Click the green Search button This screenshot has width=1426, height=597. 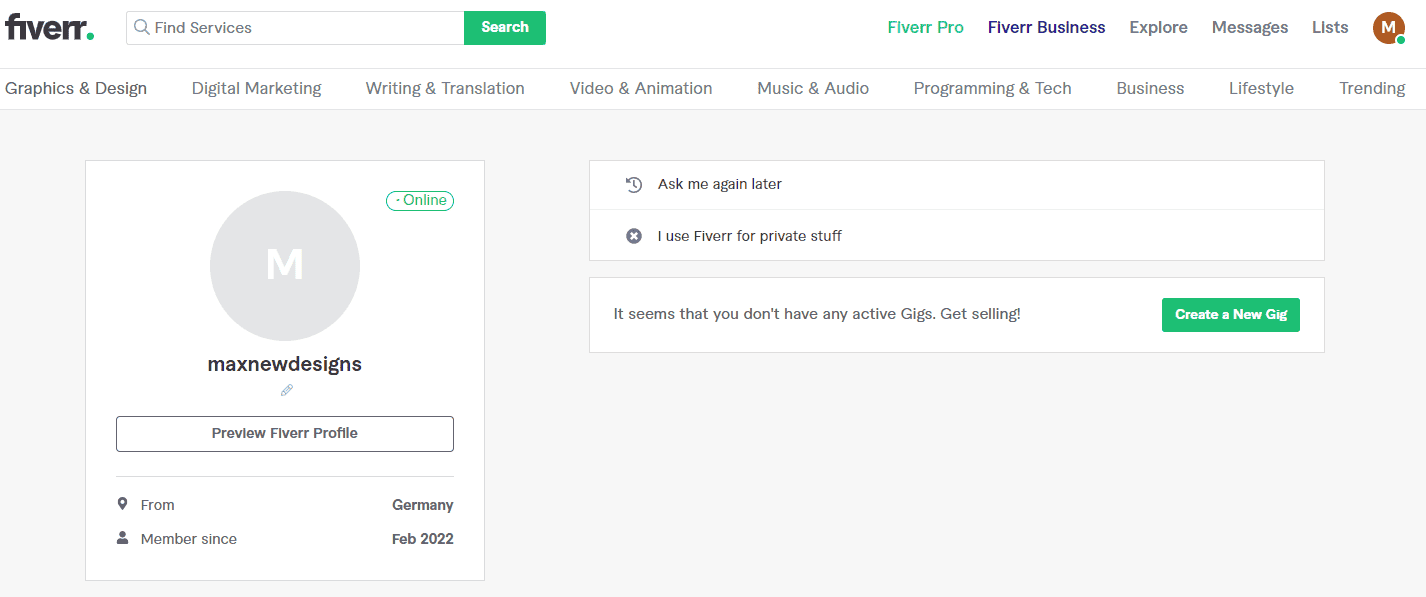click(505, 28)
